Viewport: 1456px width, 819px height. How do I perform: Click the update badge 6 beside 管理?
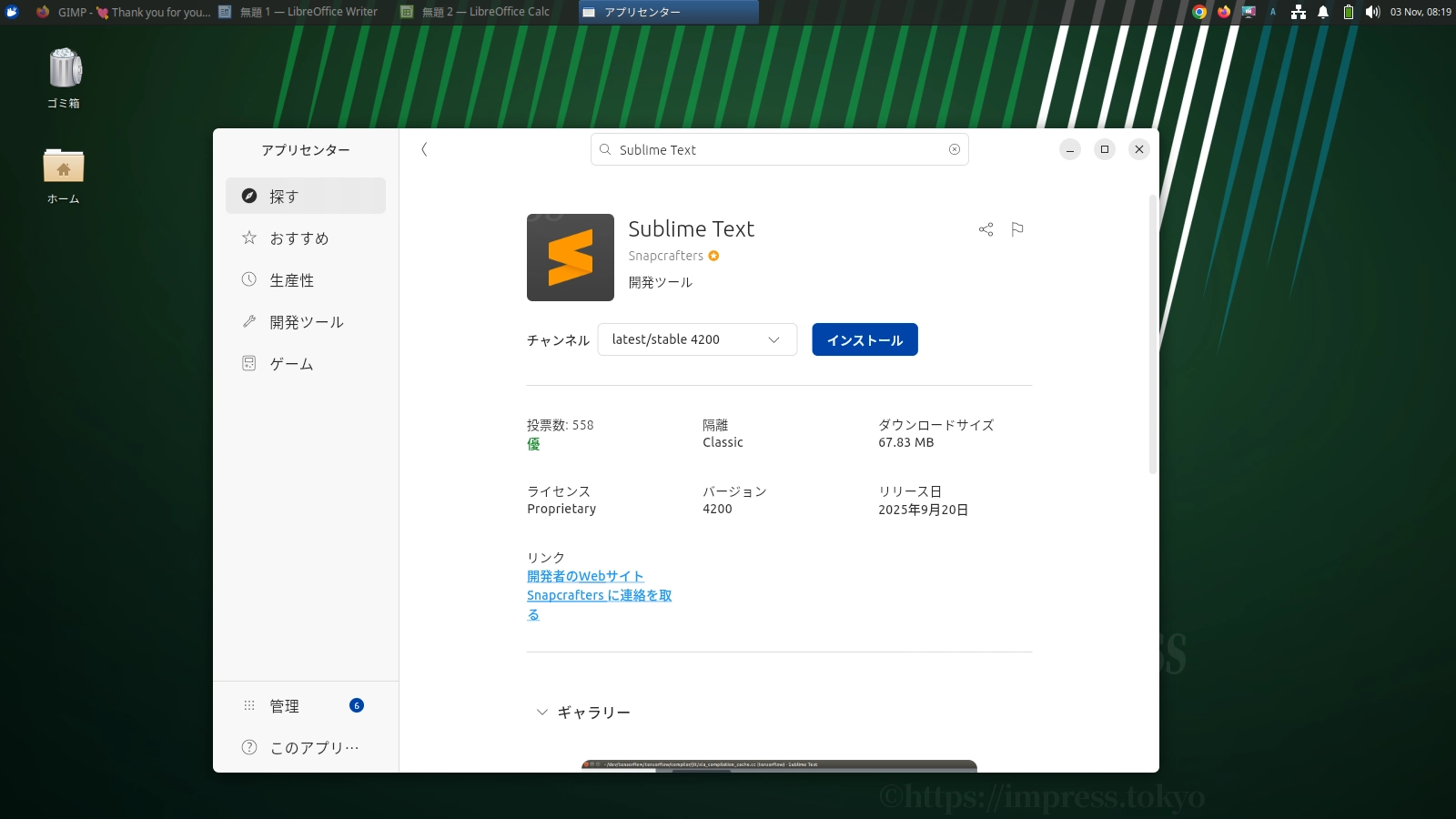[357, 705]
